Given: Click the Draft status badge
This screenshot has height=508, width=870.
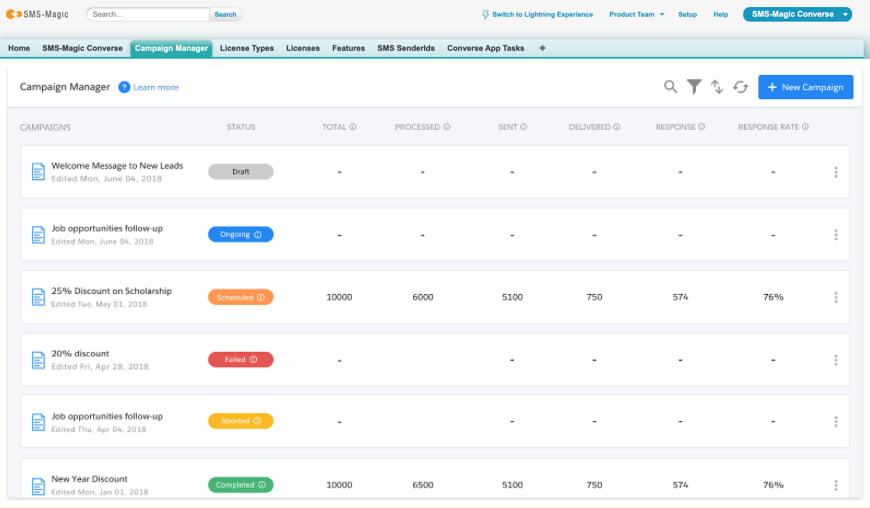Looking at the screenshot, I should [x=241, y=172].
